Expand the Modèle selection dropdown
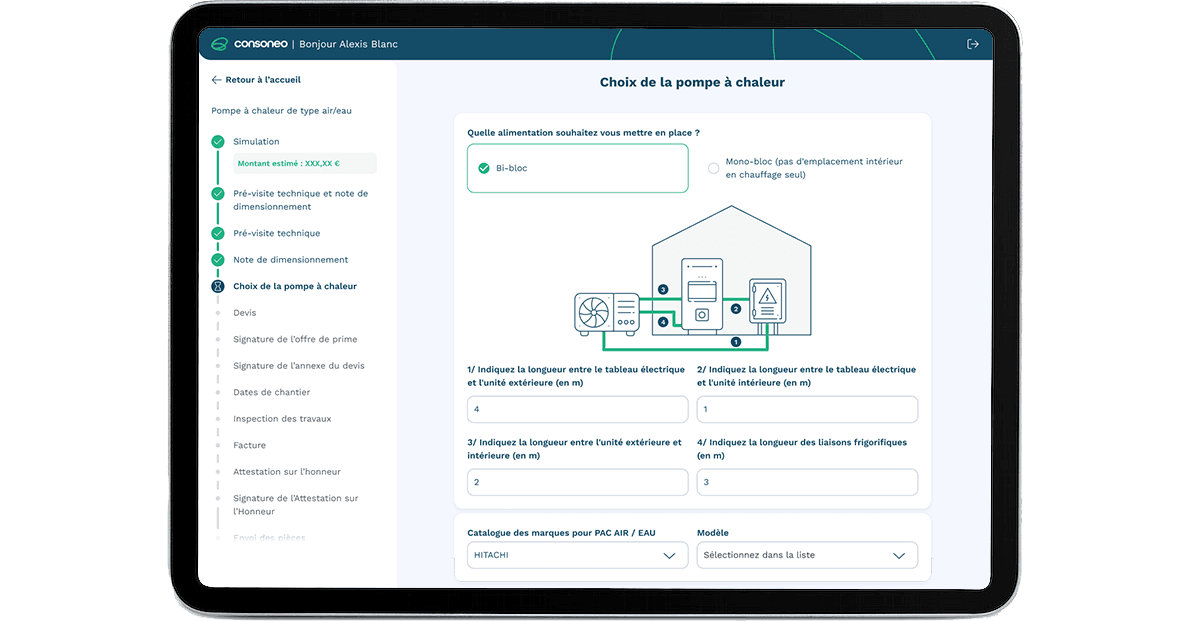The width and height of the screenshot is (1200, 621). click(806, 555)
